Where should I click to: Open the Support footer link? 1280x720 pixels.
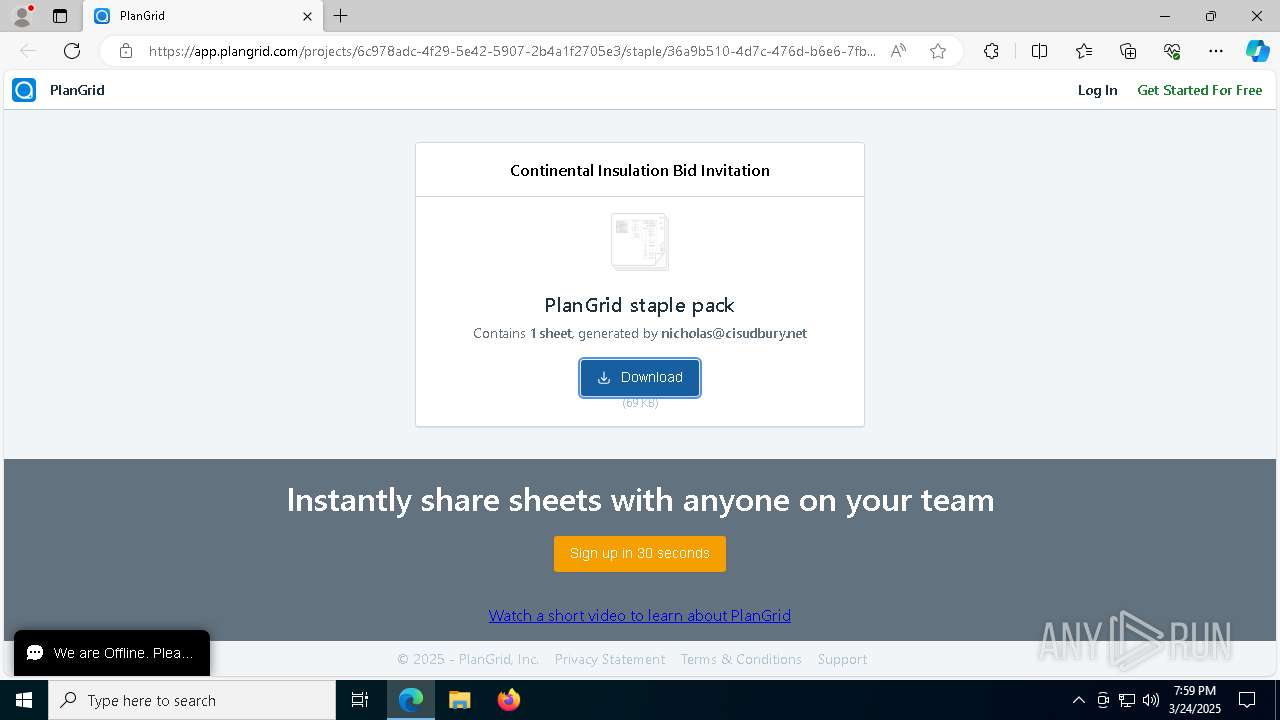842,659
